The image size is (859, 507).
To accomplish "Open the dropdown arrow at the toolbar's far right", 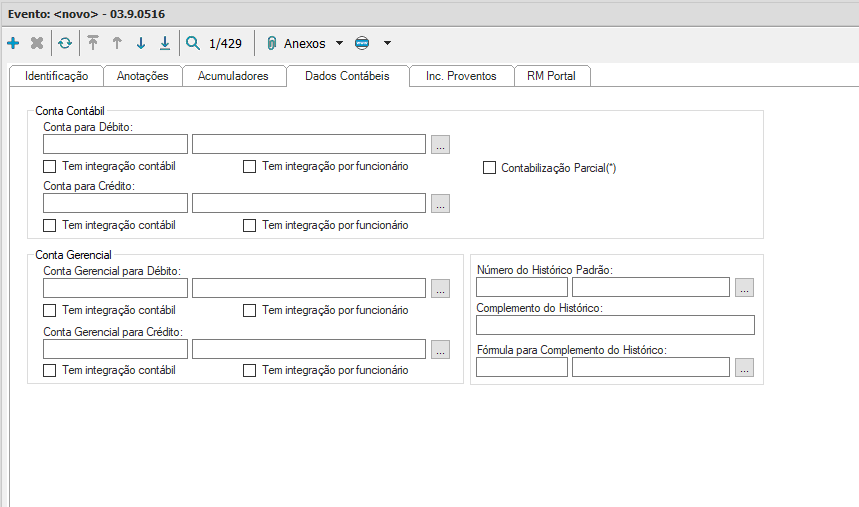I will tap(387, 43).
